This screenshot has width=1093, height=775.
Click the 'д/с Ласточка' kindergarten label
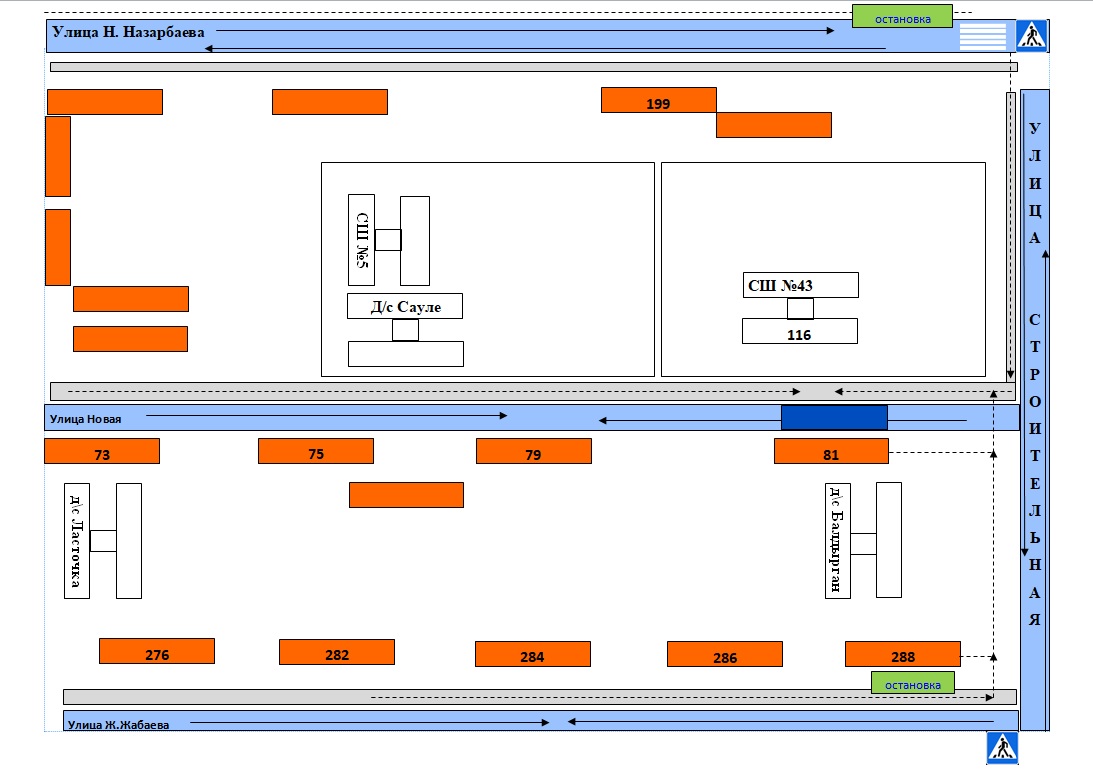coord(77,541)
